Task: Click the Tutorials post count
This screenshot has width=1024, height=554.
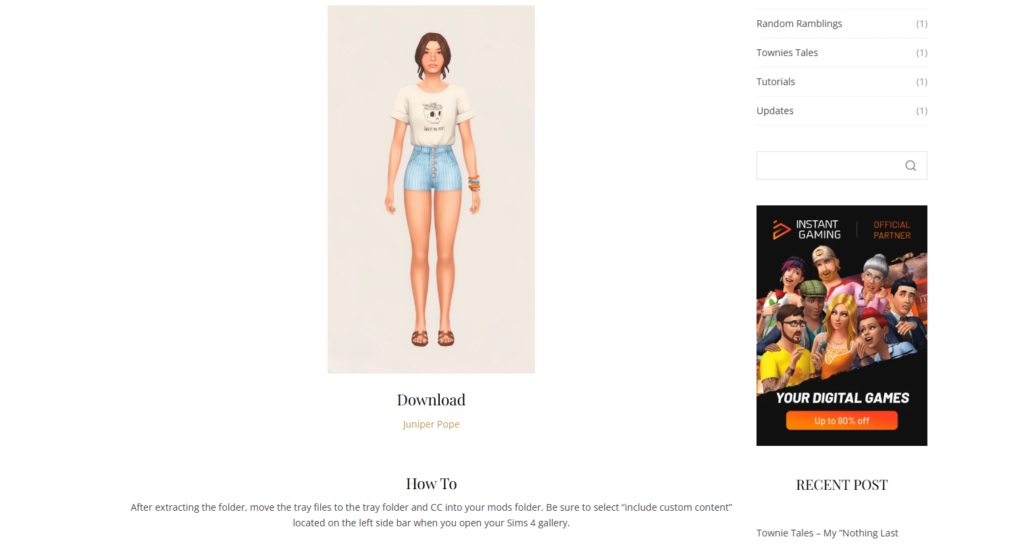Action: click(x=921, y=82)
